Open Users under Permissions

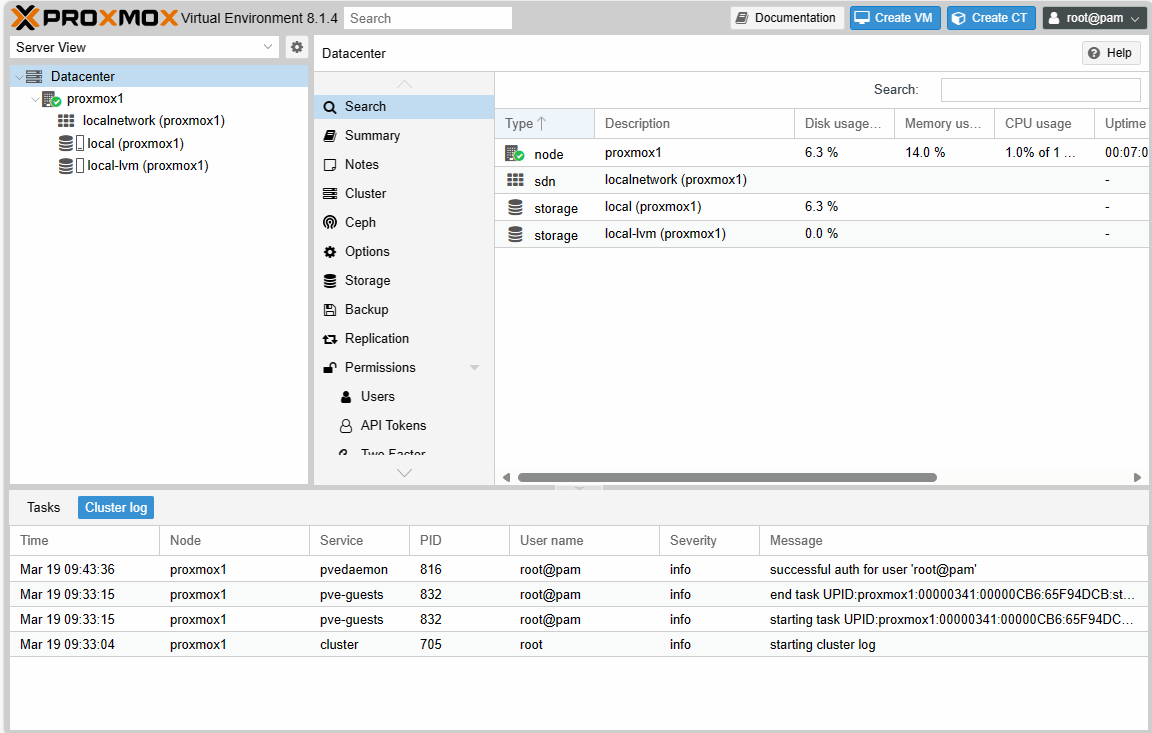pos(346,396)
